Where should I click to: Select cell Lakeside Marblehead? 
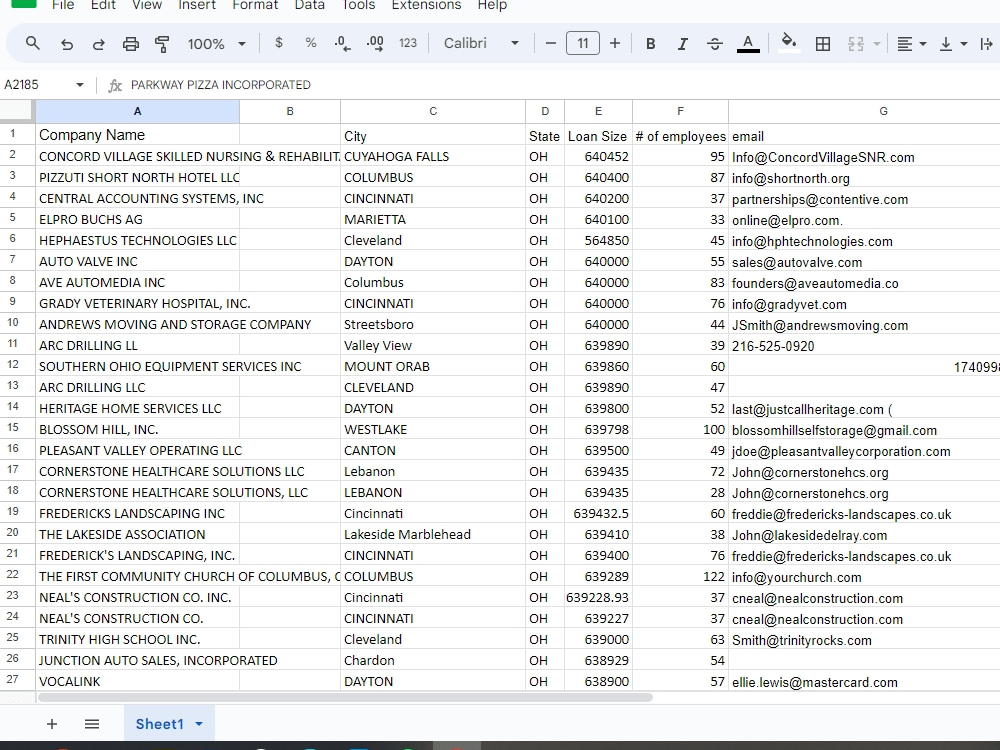pyautogui.click(x=433, y=534)
